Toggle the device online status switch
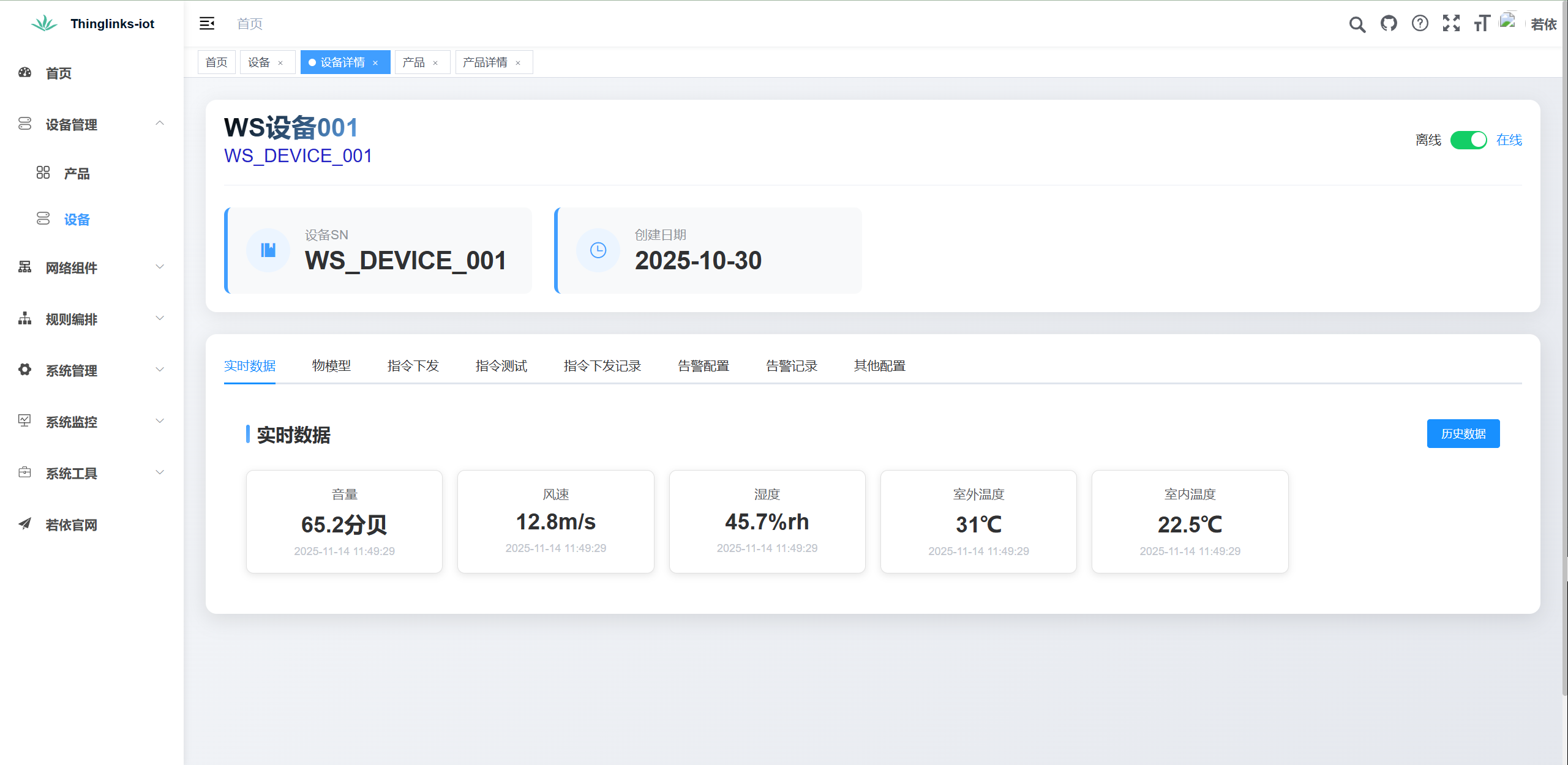 point(1468,140)
